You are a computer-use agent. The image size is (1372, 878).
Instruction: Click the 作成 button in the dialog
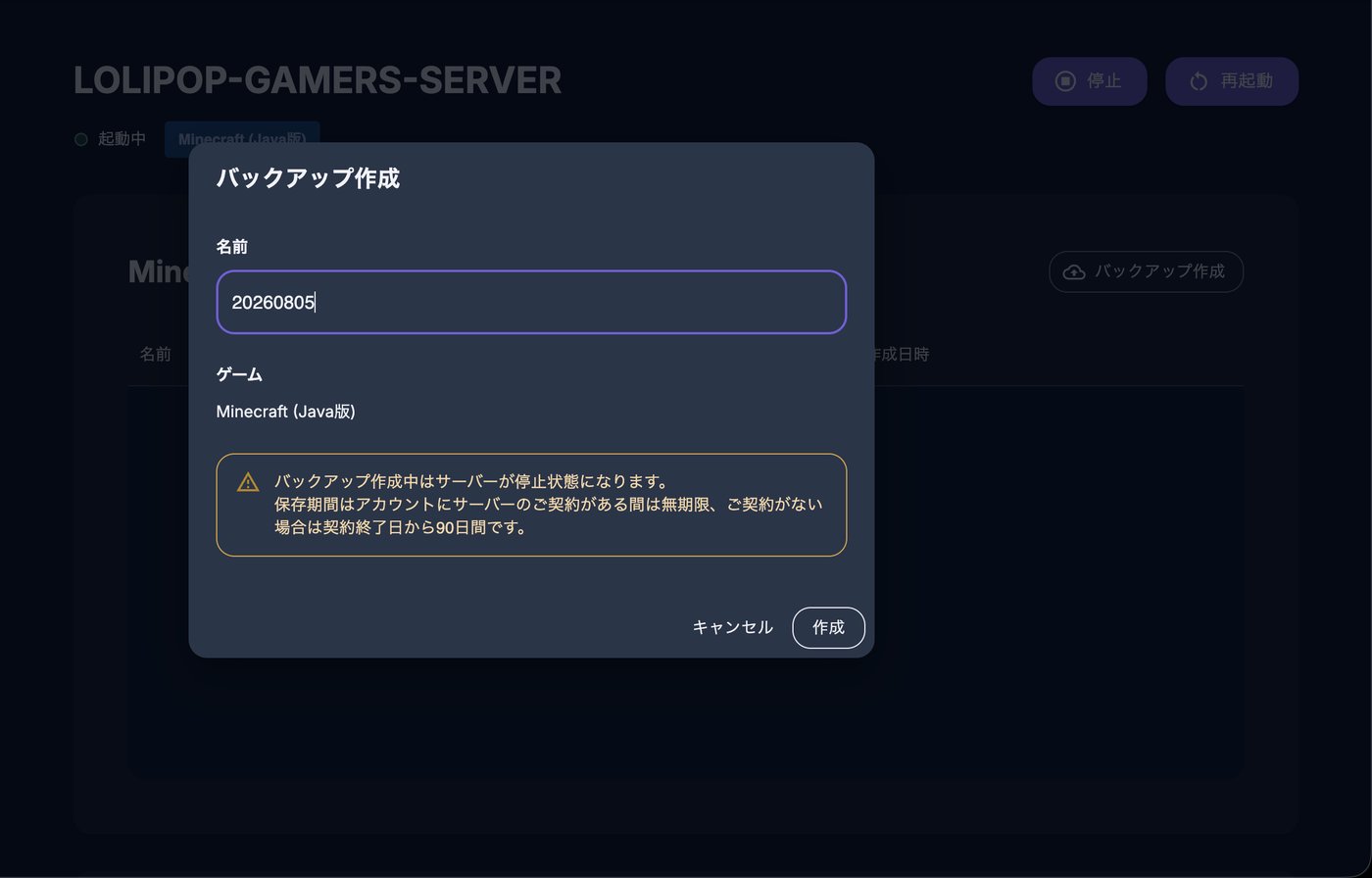click(828, 627)
